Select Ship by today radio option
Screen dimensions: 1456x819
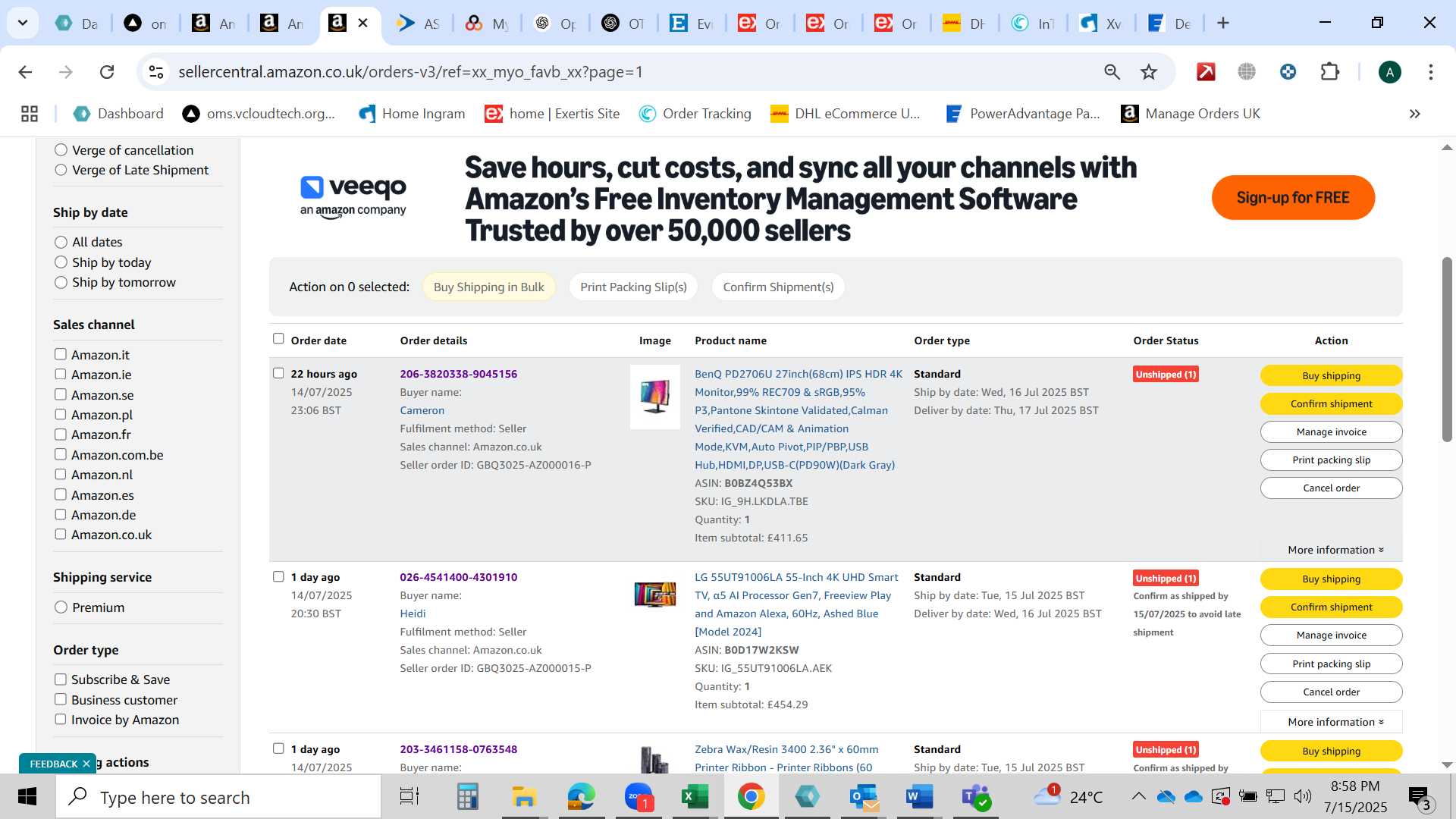coord(61,262)
